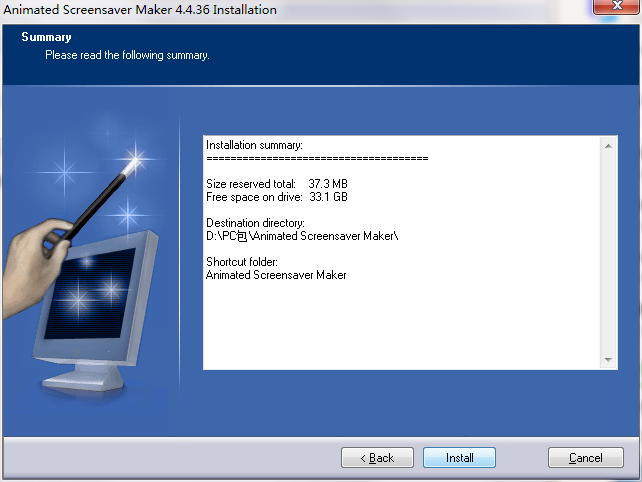
Task: Go back with the Back button
Action: (377, 457)
